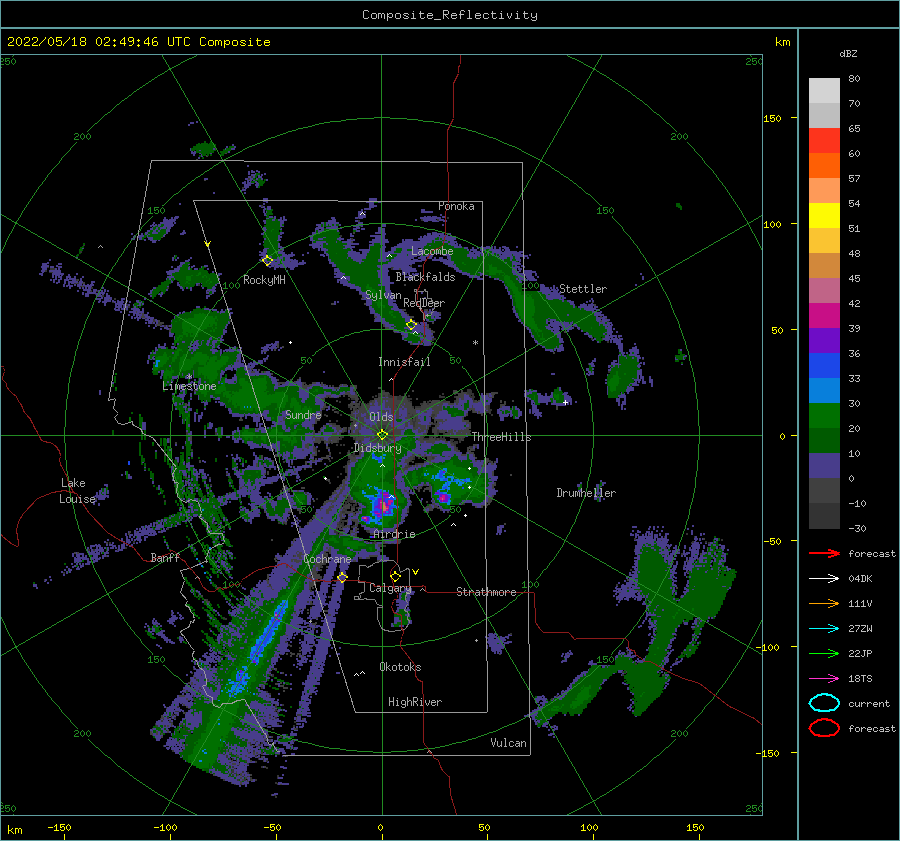Click the Composite_Reflectivity title text
The height and width of the screenshot is (841, 900).
pos(450,15)
